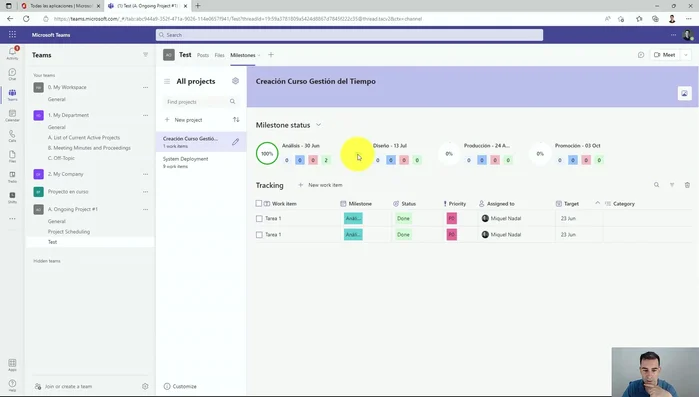Open the Shifts app icon
699x397 pixels.
point(12,197)
